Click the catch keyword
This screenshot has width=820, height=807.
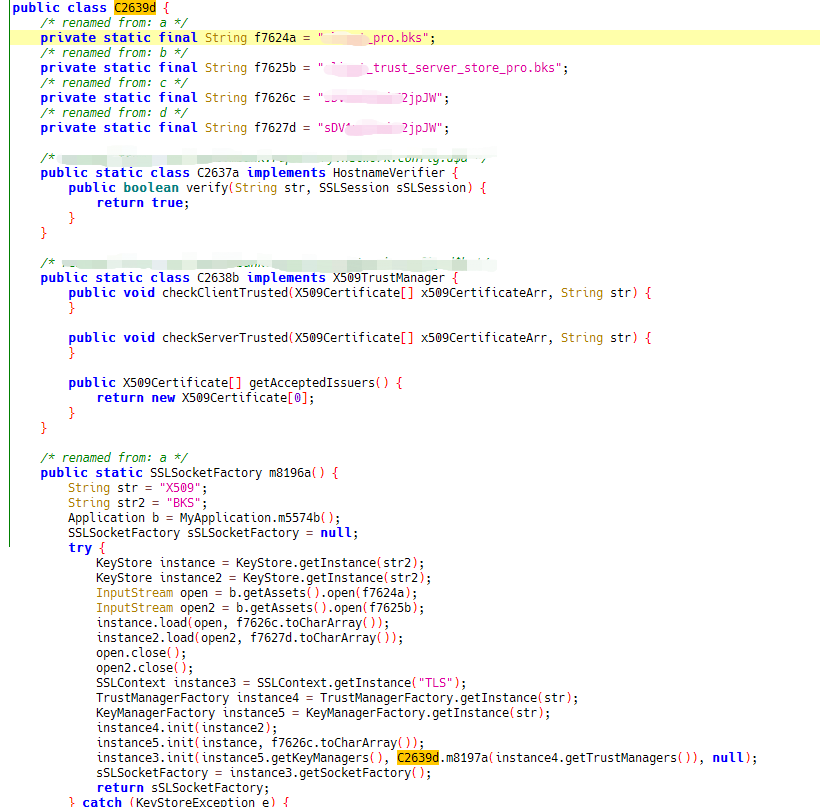102,802
